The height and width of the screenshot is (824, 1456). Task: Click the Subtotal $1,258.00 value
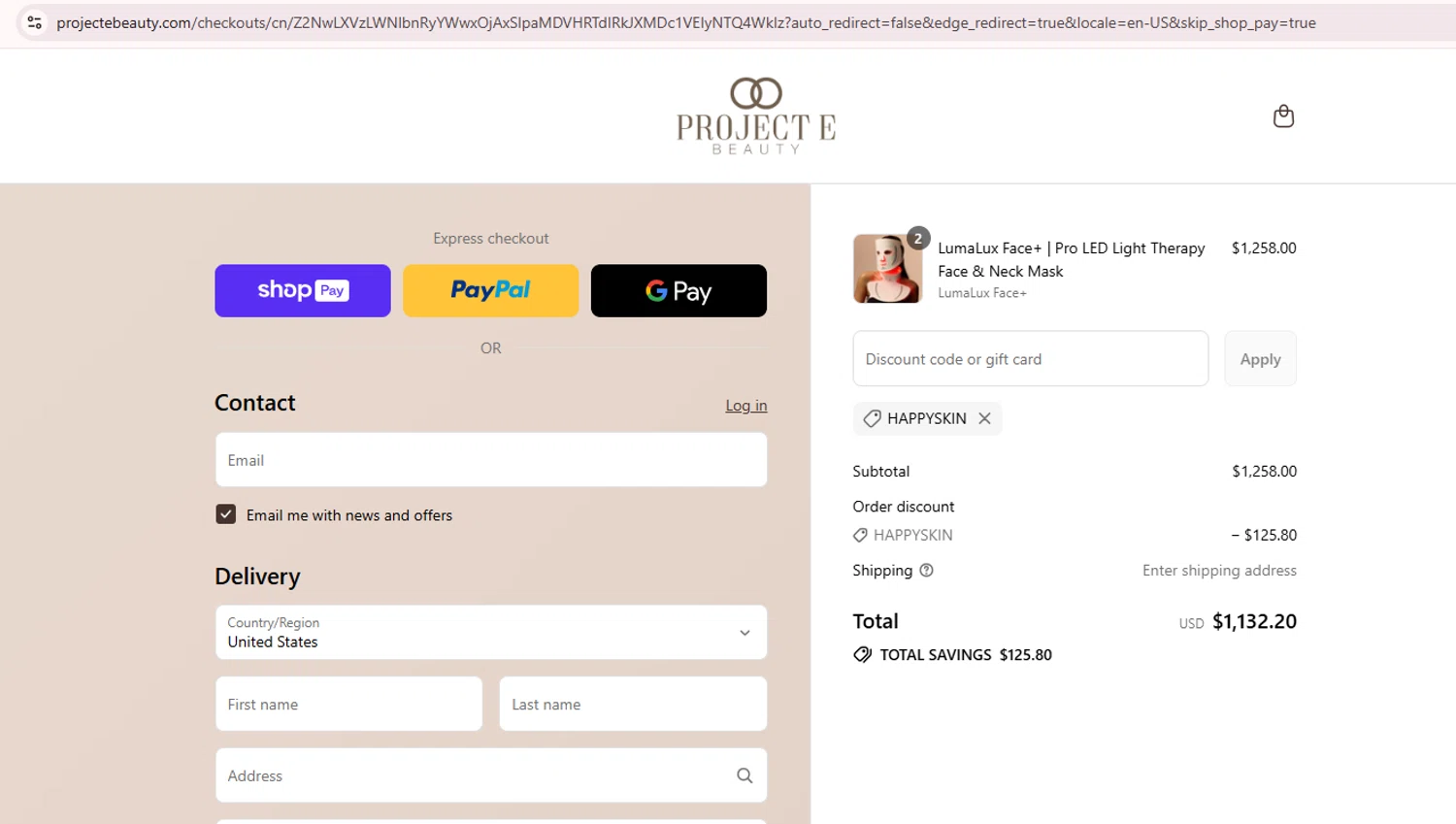coord(1264,471)
